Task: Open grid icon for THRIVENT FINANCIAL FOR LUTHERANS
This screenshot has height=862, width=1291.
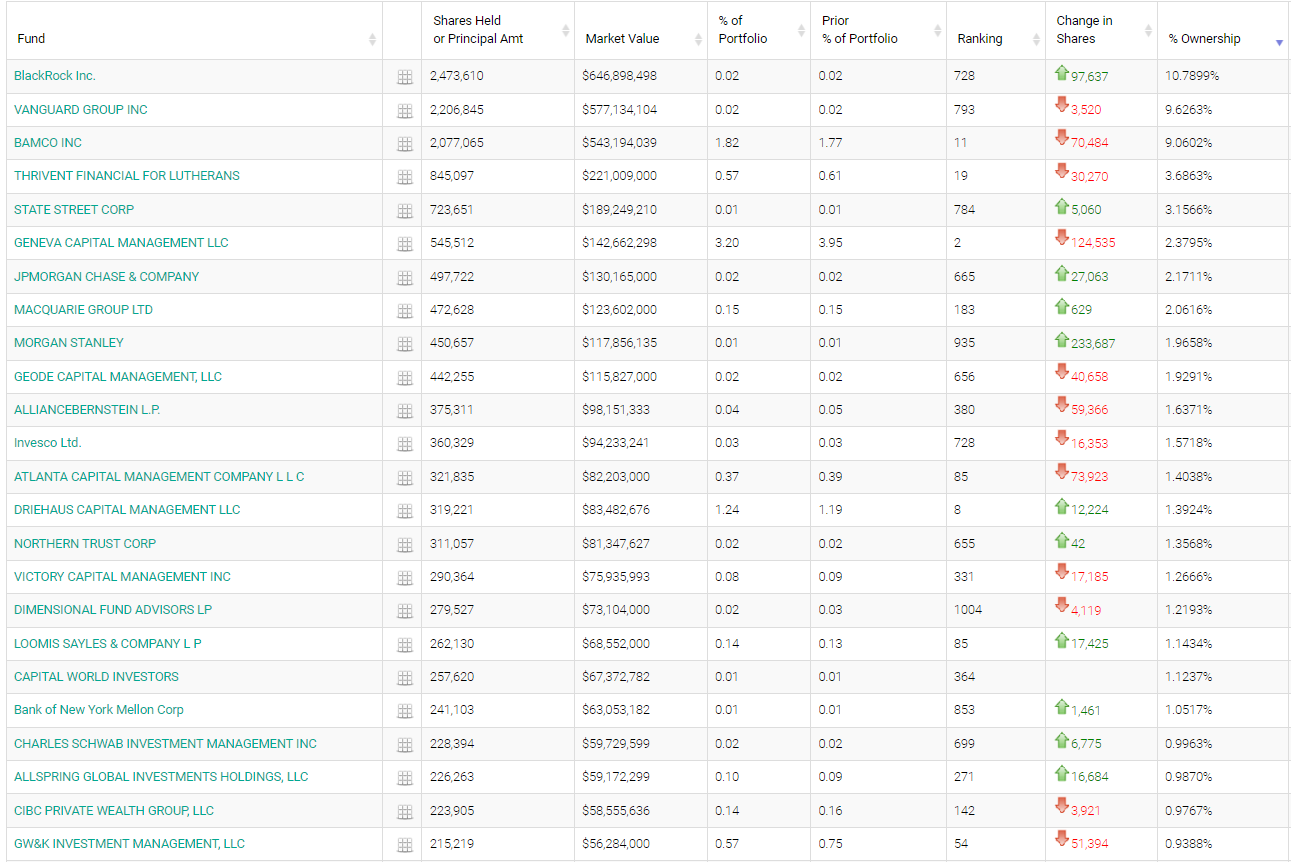Action: click(x=405, y=177)
